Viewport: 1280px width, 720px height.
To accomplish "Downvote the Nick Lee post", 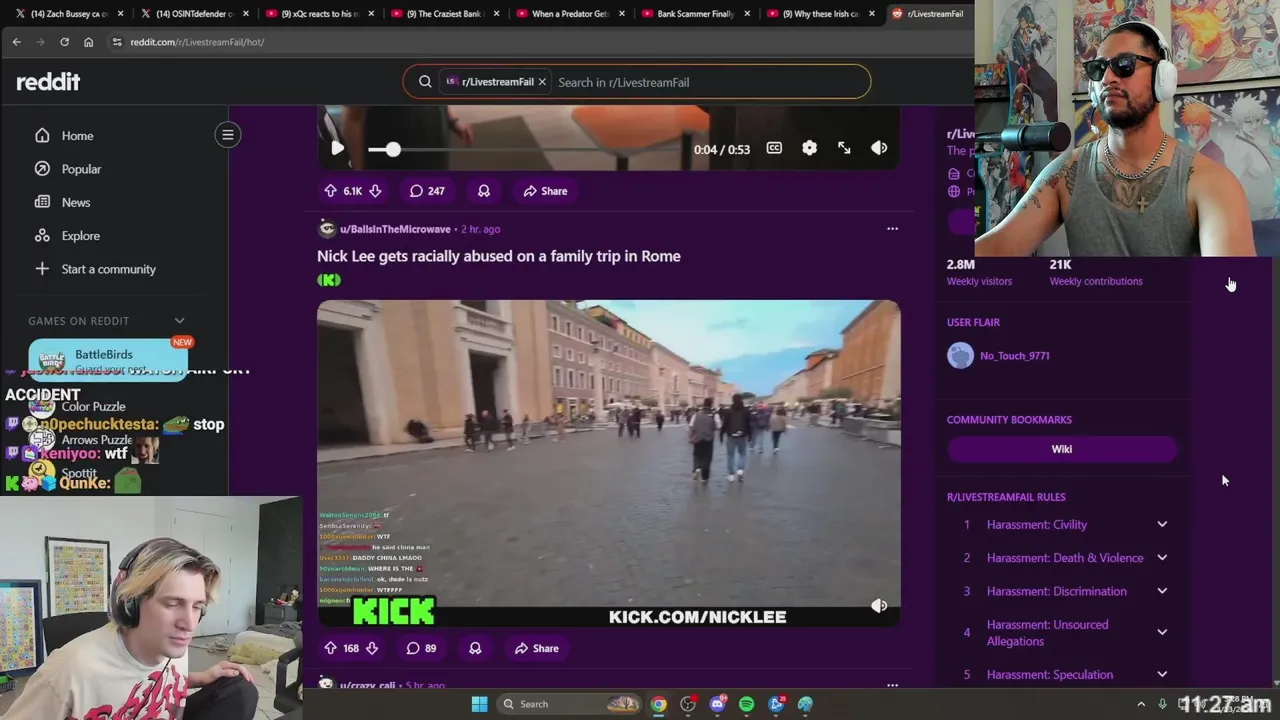I will pyautogui.click(x=372, y=648).
